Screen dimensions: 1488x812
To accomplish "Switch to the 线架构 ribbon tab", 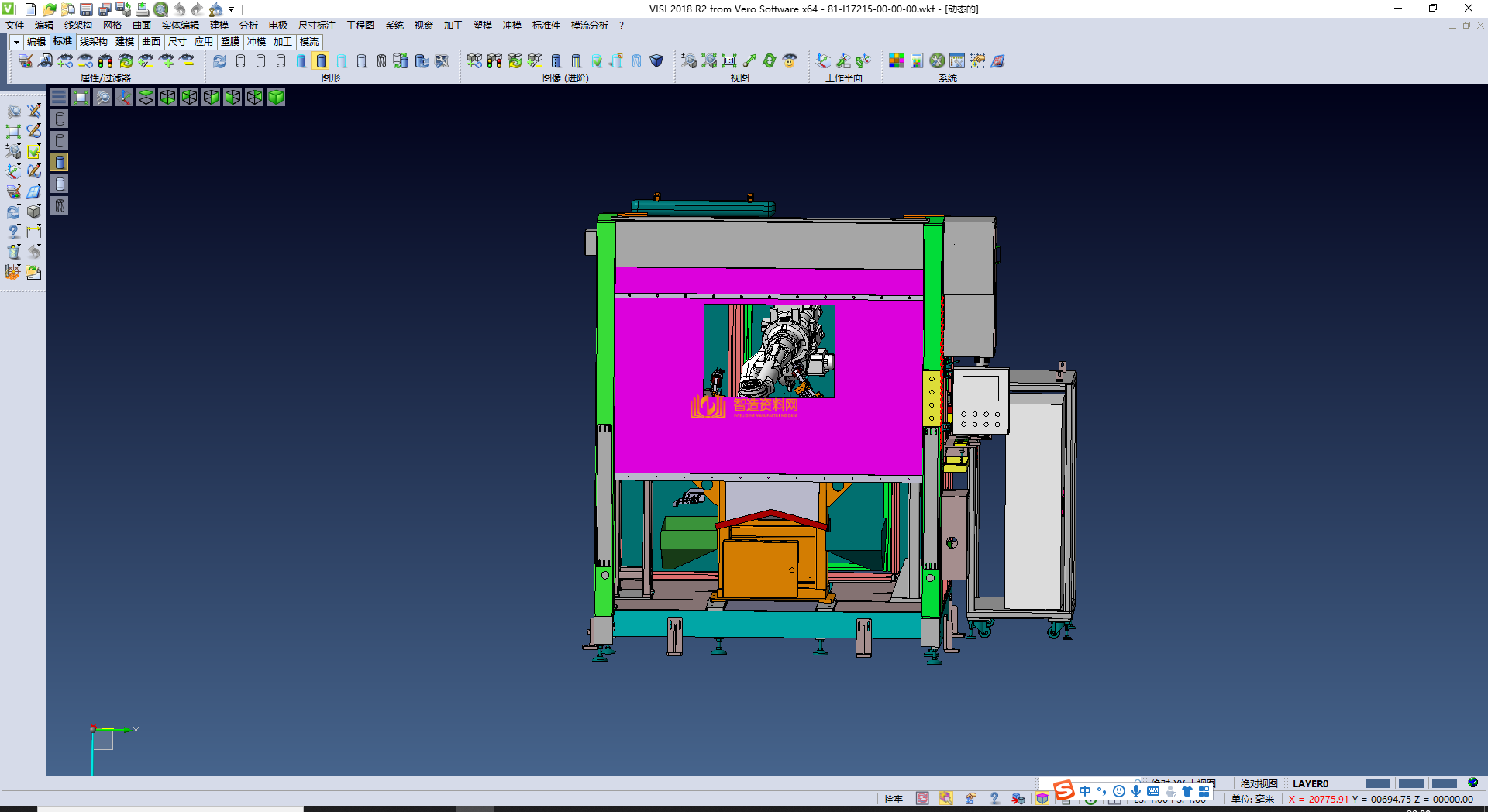I will click(x=93, y=42).
